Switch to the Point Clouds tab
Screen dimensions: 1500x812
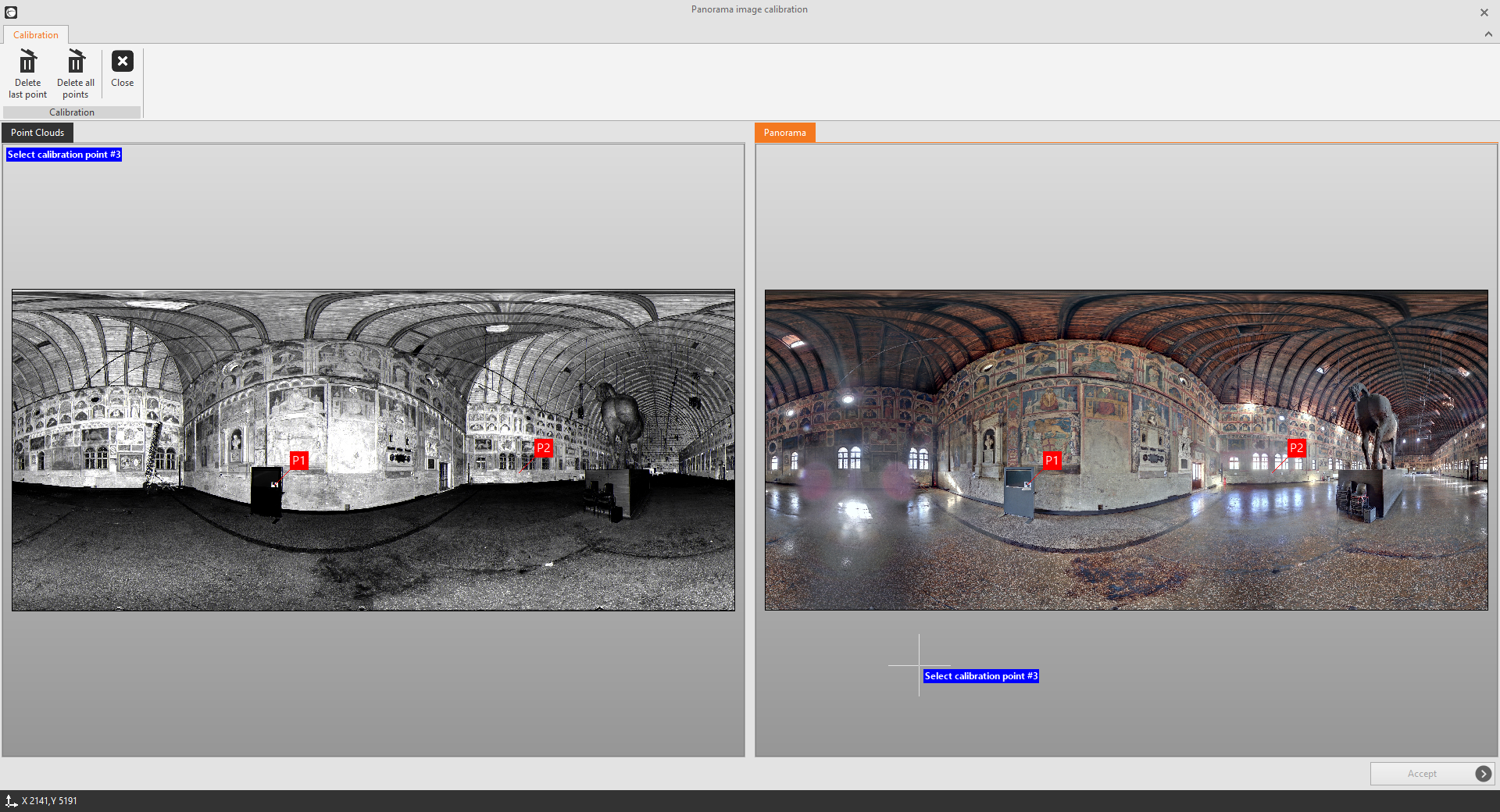click(x=37, y=133)
